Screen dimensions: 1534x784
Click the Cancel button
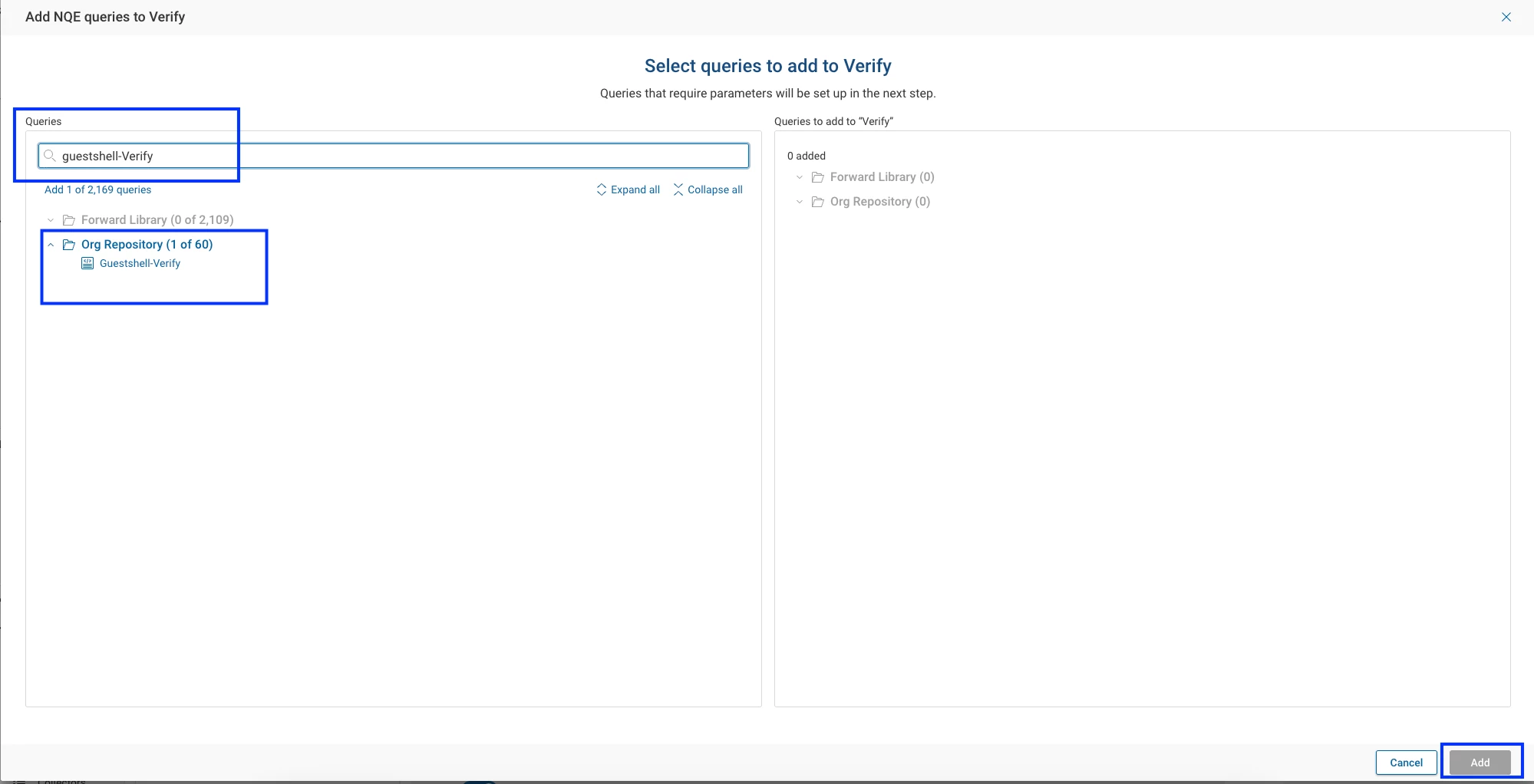click(1406, 763)
